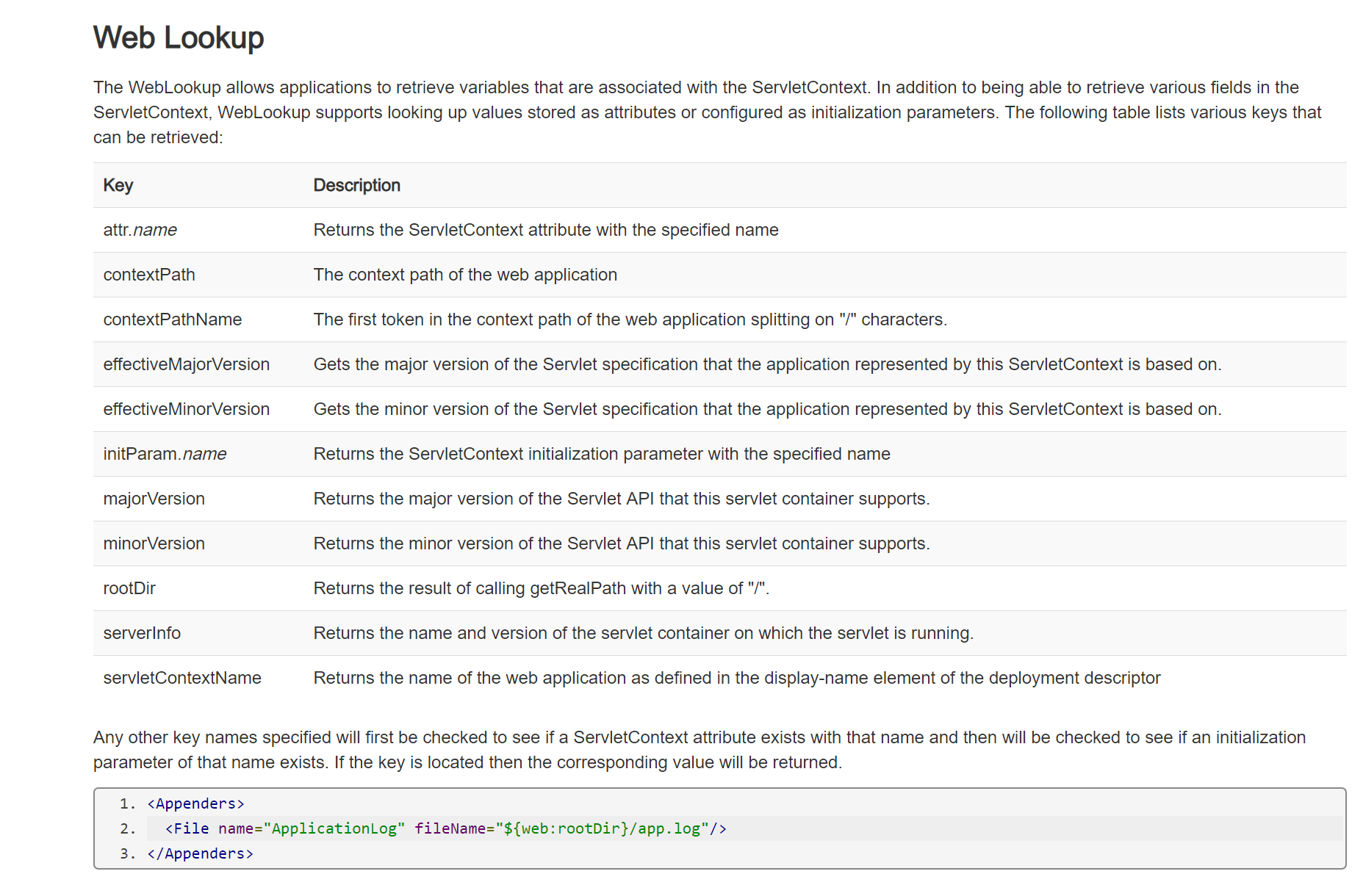Select the 'majorVersion' key cell
The image size is (1363, 896).
click(x=154, y=499)
